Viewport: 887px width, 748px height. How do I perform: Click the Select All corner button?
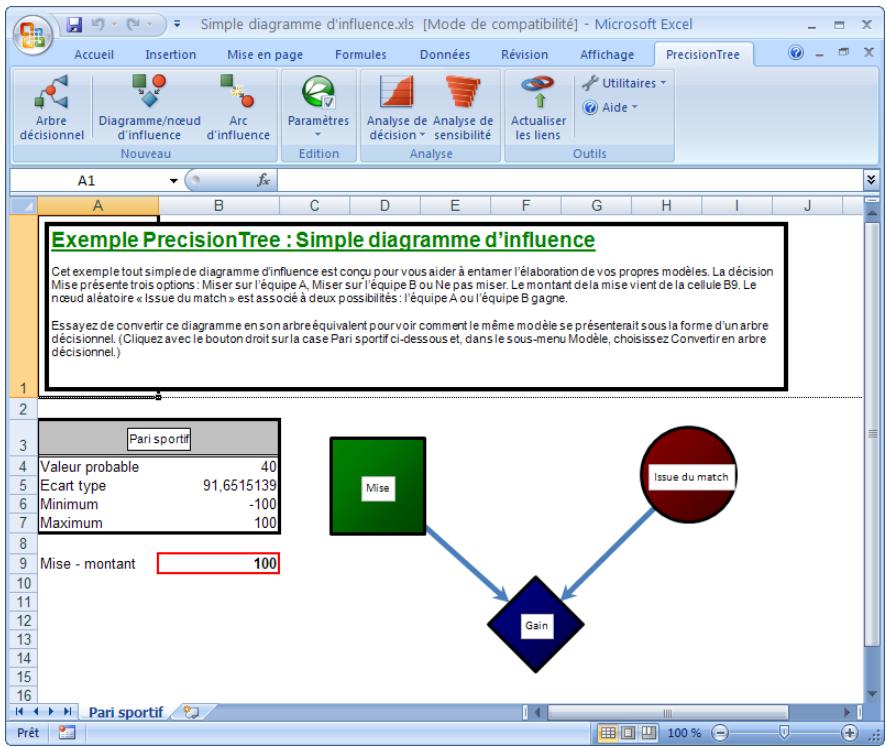point(23,205)
